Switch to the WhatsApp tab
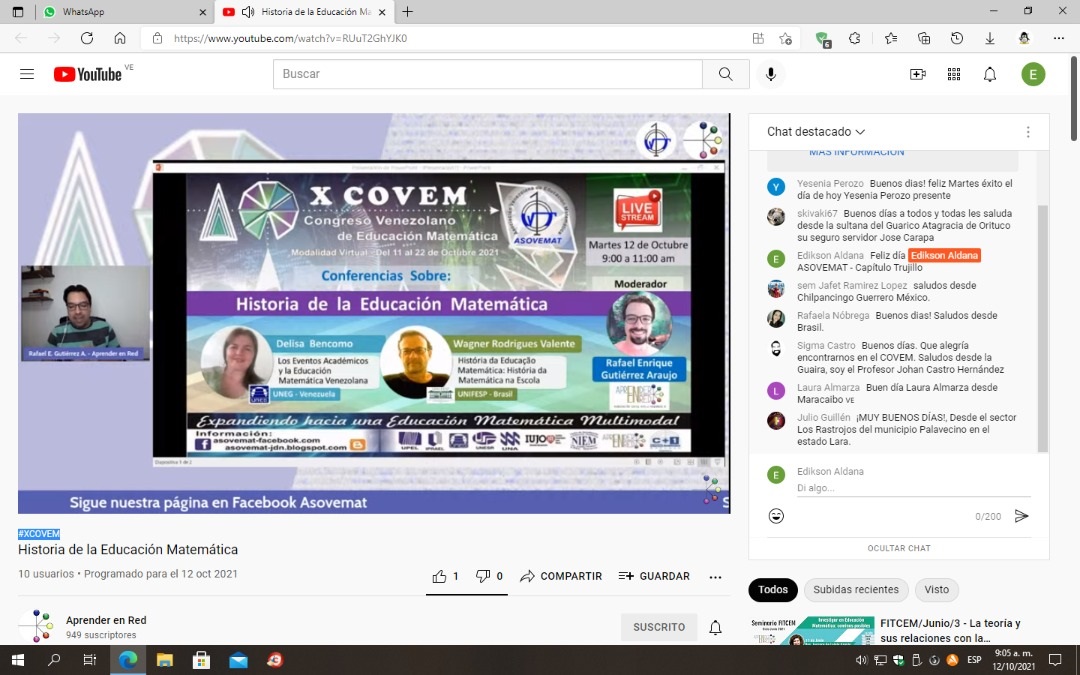 124,12
